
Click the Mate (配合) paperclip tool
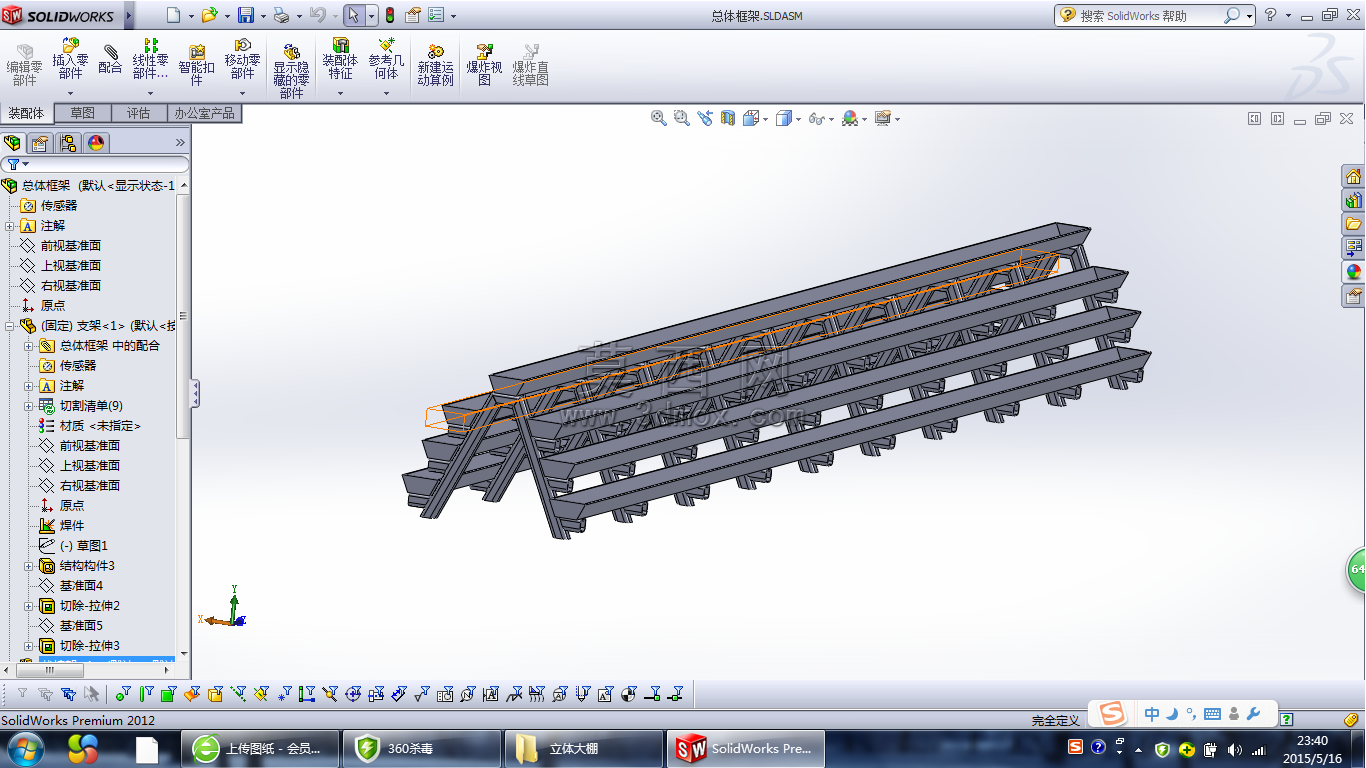110,58
